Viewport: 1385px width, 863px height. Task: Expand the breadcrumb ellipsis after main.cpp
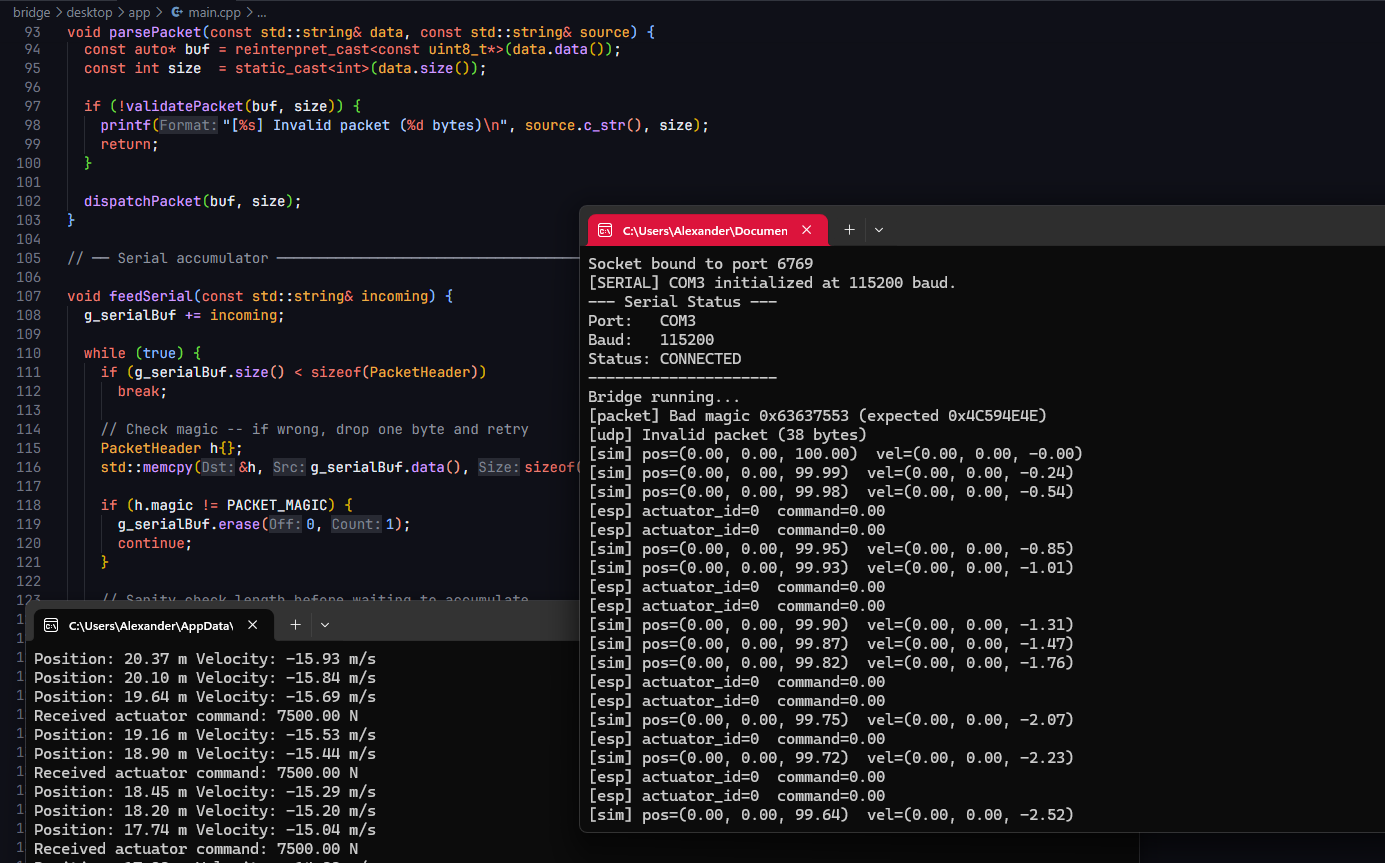(x=261, y=13)
